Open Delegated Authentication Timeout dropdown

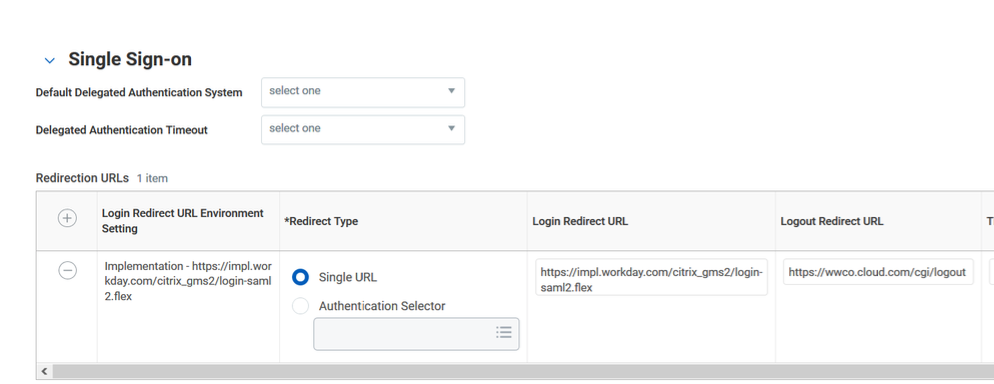[x=363, y=129]
